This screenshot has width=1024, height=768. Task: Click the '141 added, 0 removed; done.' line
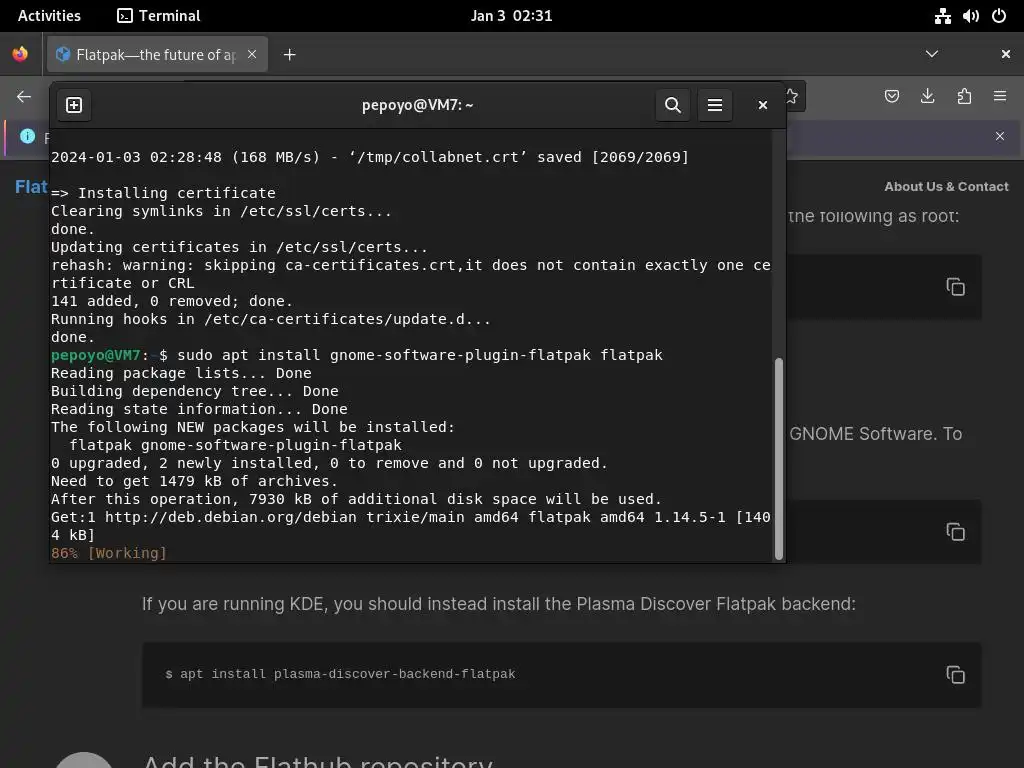click(172, 301)
